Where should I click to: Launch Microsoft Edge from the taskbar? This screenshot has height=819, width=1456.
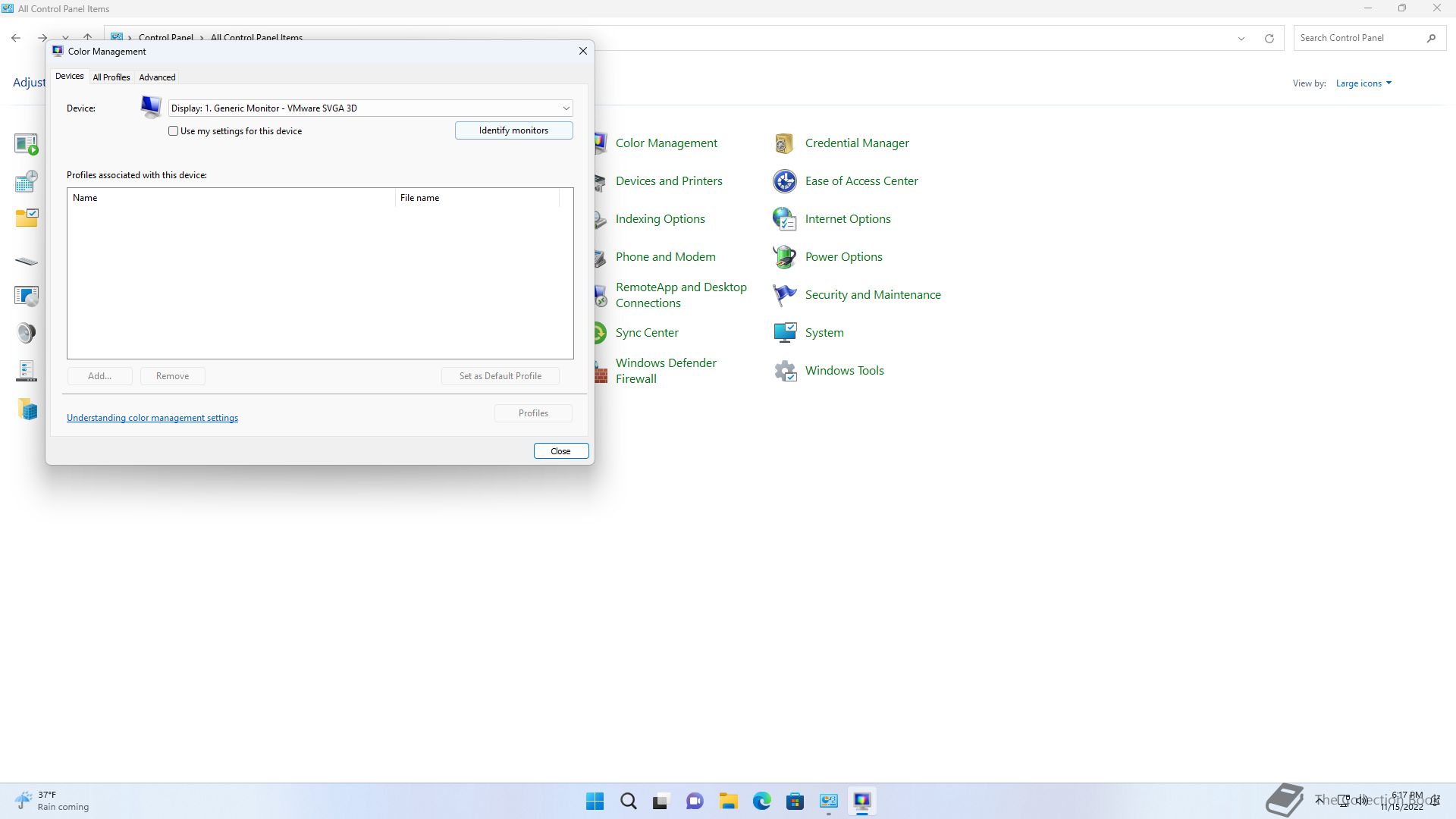[x=761, y=801]
